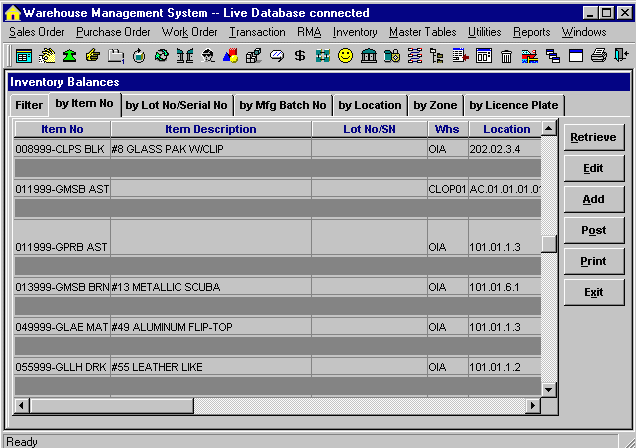The width and height of the screenshot is (636, 448).
Task: Open the Inventory menu
Action: (x=355, y=32)
